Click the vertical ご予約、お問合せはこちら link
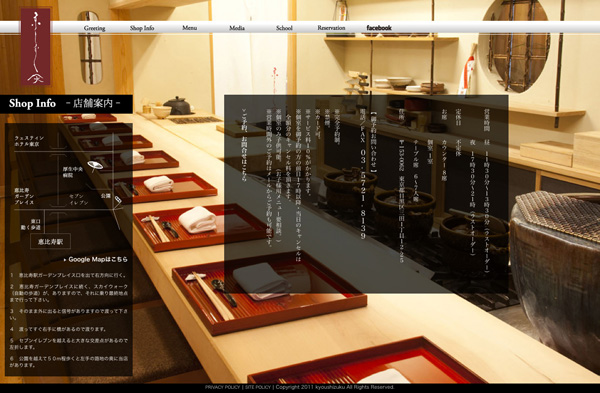600x393 pixels. click(x=245, y=145)
